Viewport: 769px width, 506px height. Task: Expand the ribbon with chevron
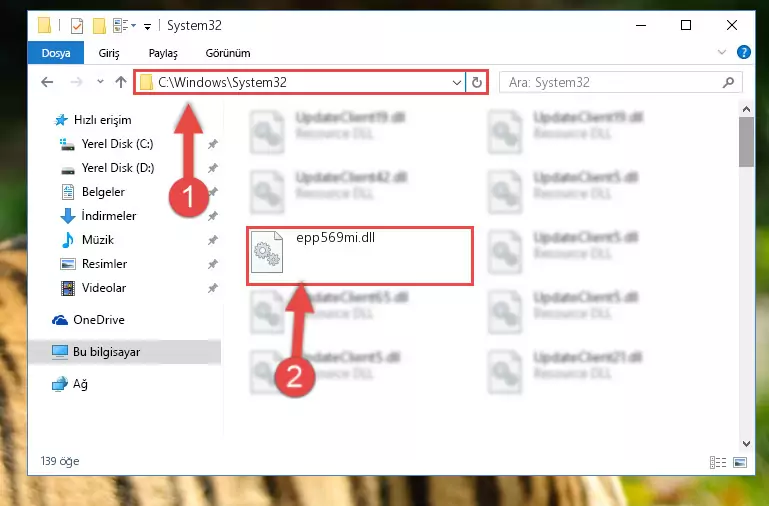(721, 52)
